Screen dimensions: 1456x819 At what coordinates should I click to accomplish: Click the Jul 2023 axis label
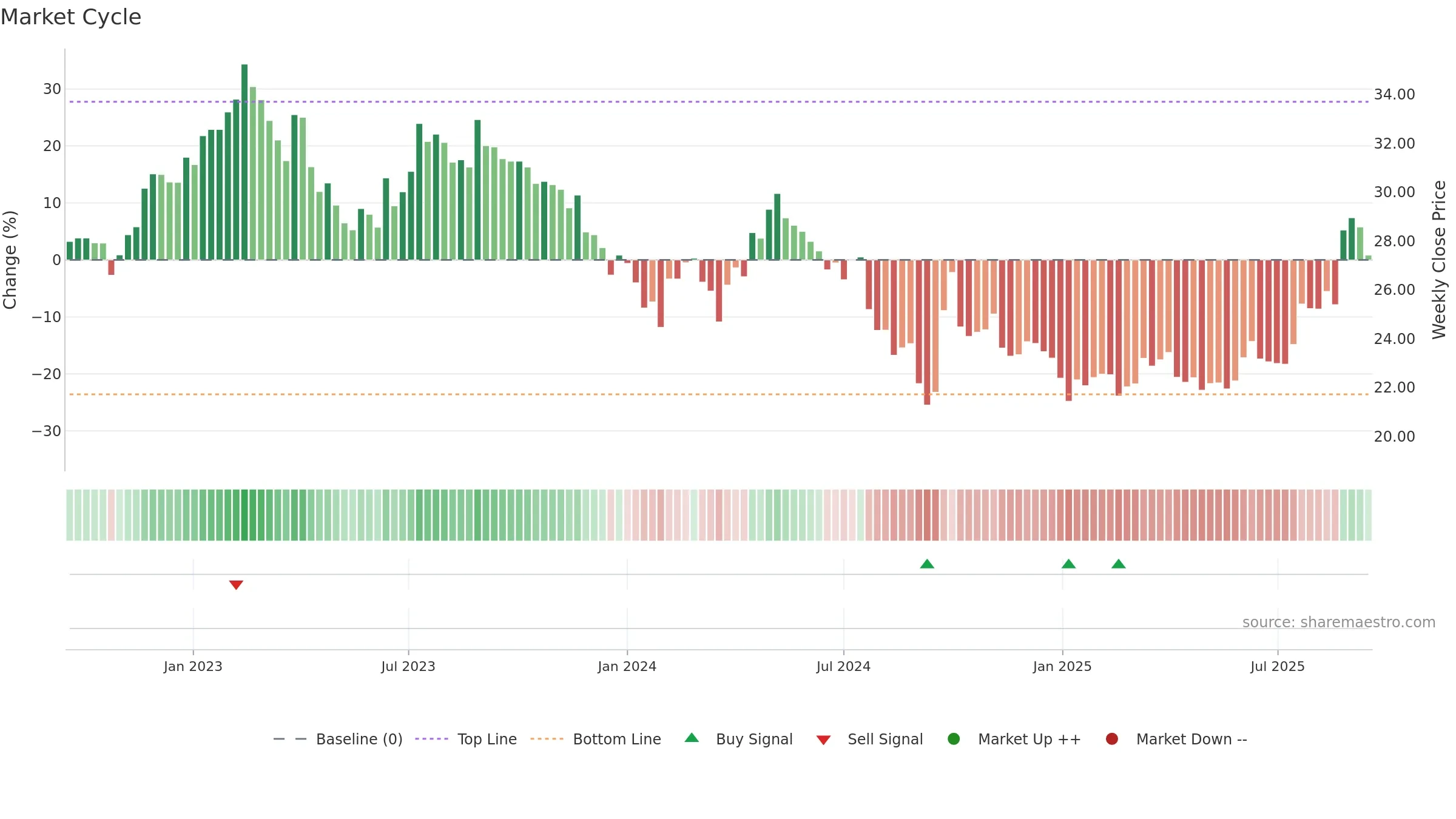408,667
